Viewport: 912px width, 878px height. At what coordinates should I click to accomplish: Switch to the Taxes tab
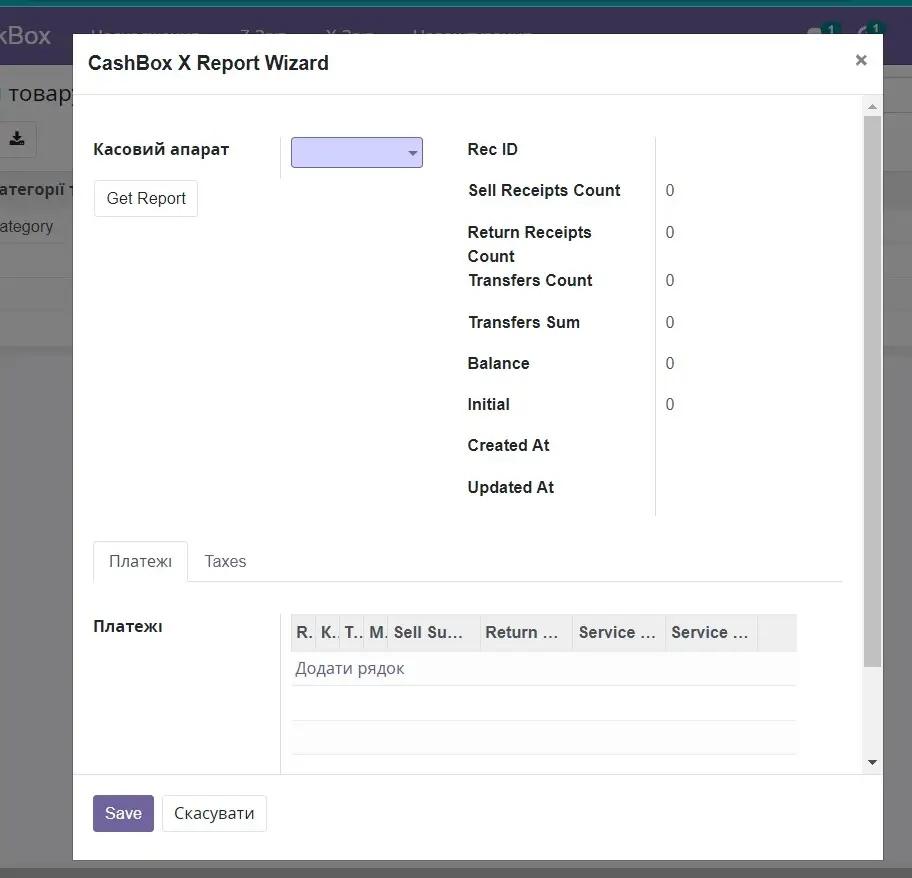point(225,561)
